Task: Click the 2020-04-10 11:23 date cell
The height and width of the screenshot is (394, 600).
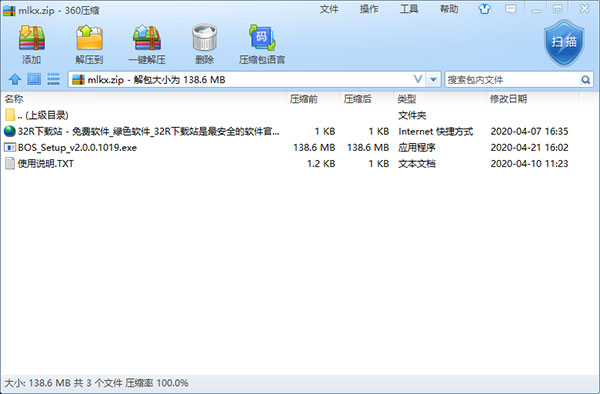Action: 530,164
